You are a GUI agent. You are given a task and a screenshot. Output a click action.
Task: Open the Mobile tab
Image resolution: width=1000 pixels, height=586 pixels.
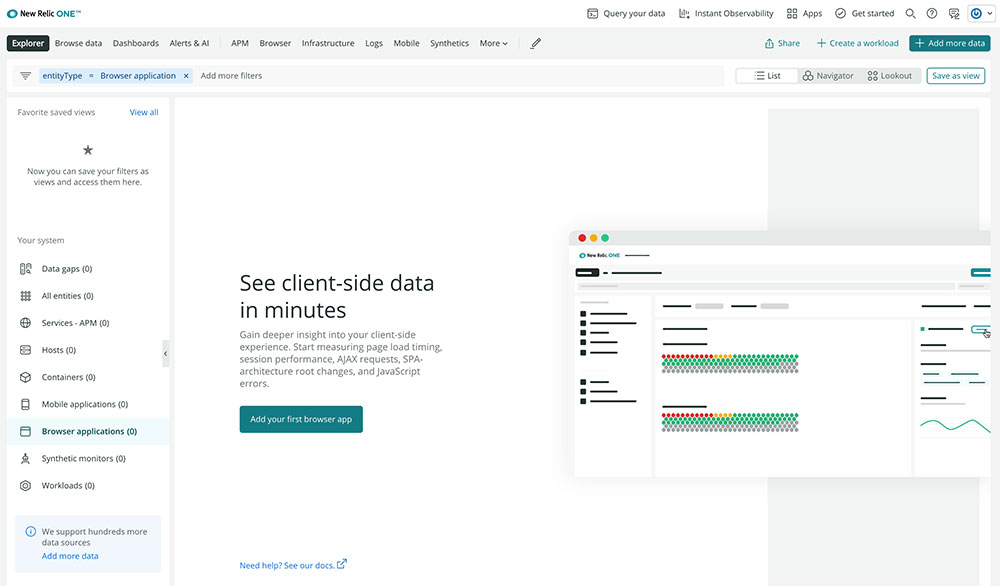(x=406, y=43)
